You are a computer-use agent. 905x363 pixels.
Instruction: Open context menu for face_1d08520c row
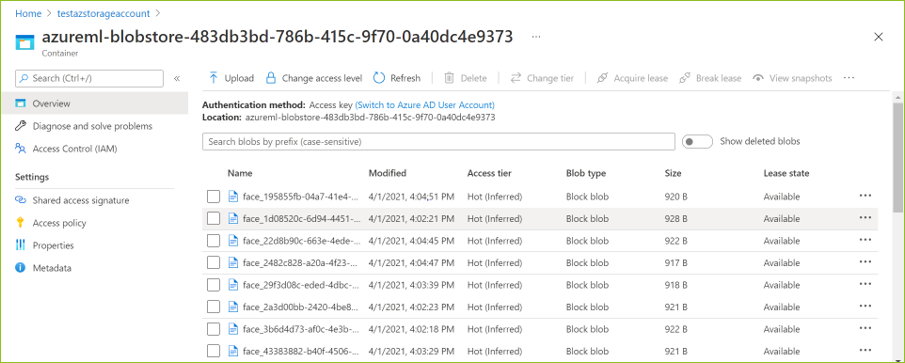[865, 218]
